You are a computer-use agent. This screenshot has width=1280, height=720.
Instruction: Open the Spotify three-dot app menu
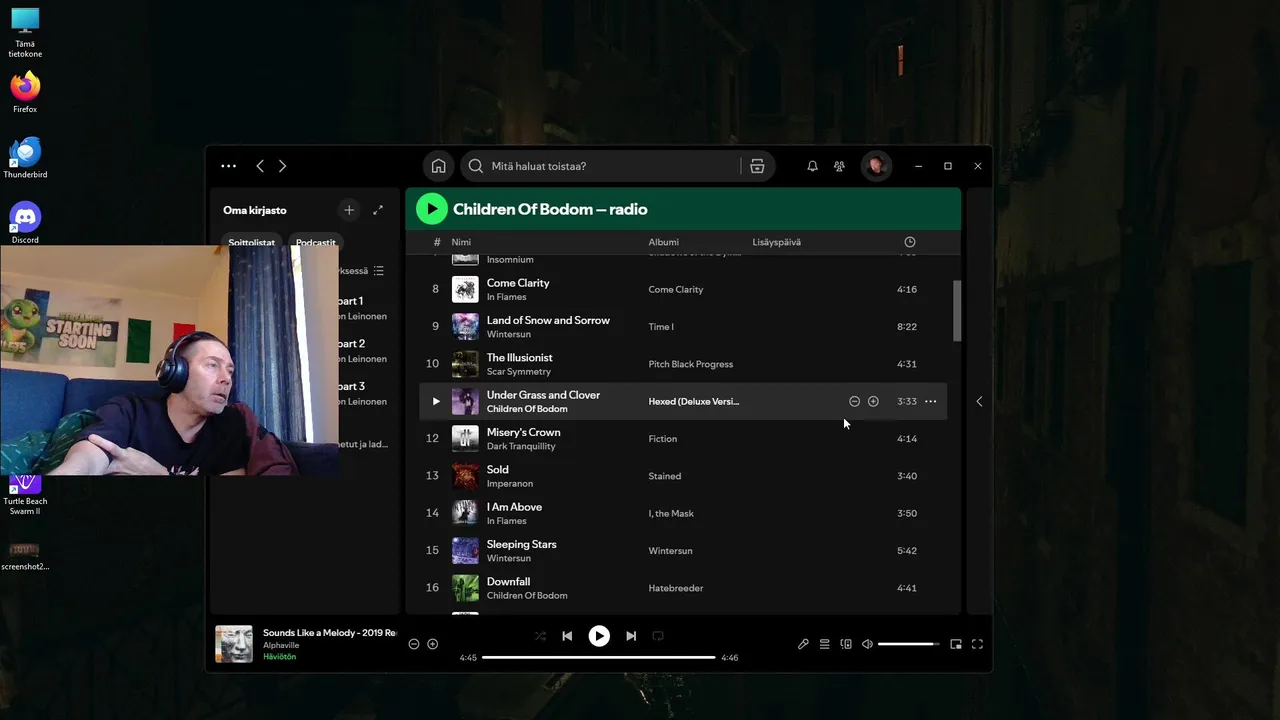tap(228, 166)
